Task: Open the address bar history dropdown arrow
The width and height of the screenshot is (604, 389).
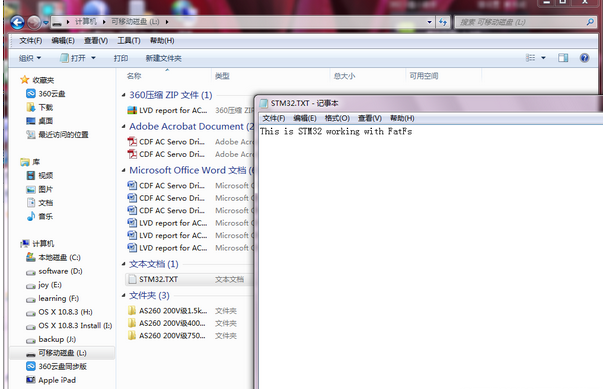Action: click(x=430, y=22)
